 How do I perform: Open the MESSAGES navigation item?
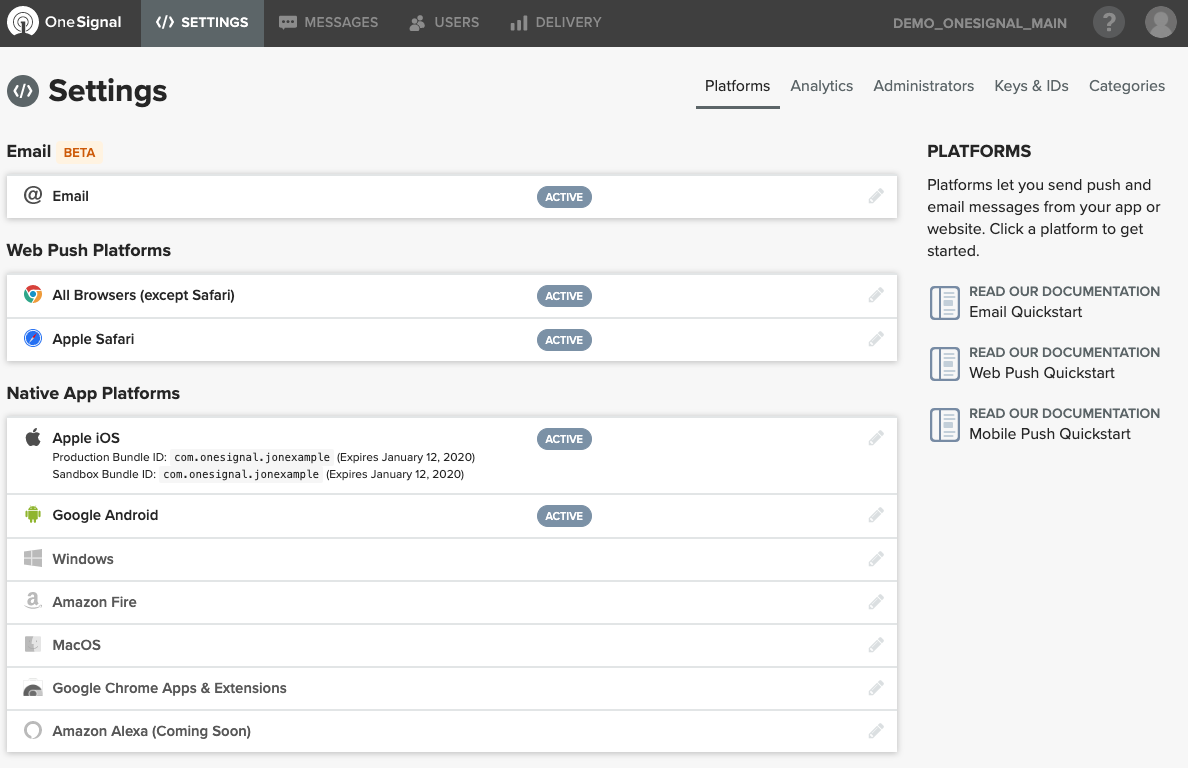[328, 23]
